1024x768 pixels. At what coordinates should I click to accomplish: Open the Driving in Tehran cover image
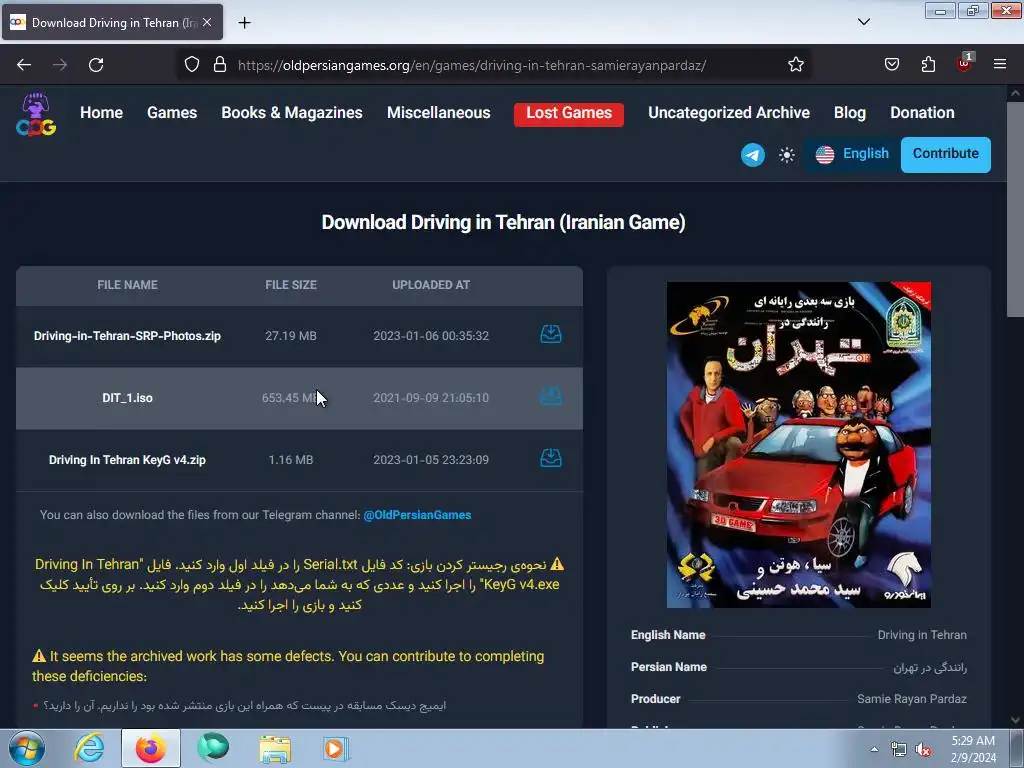pyautogui.click(x=799, y=445)
